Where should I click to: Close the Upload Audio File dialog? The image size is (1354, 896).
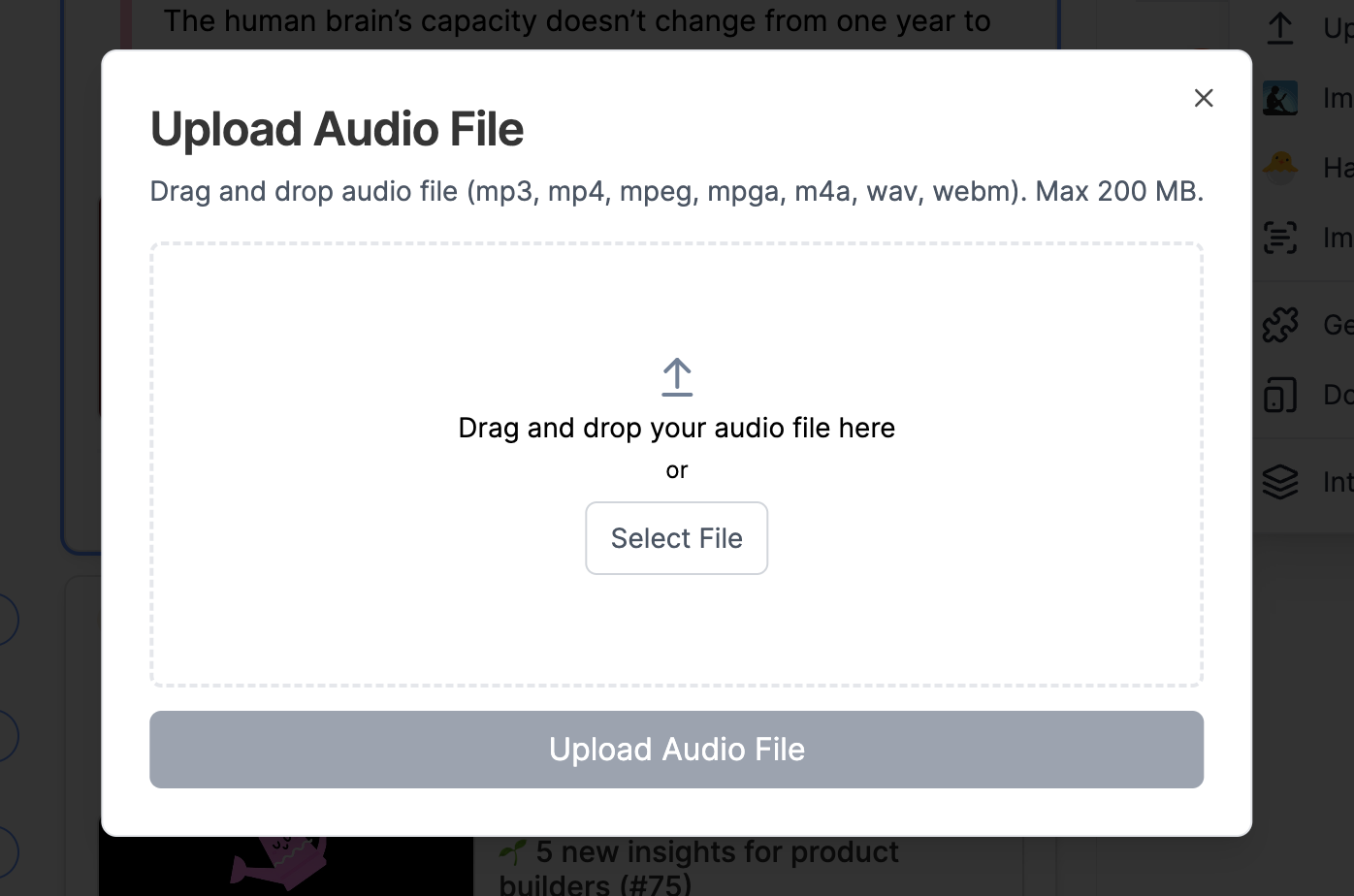point(1204,98)
